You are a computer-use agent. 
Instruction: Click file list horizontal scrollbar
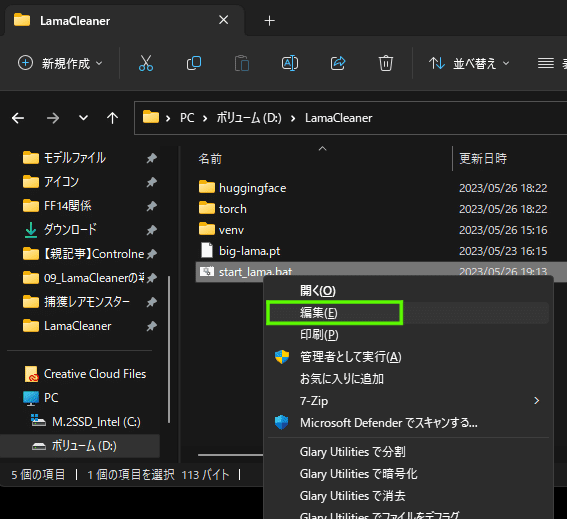[x=231, y=455]
